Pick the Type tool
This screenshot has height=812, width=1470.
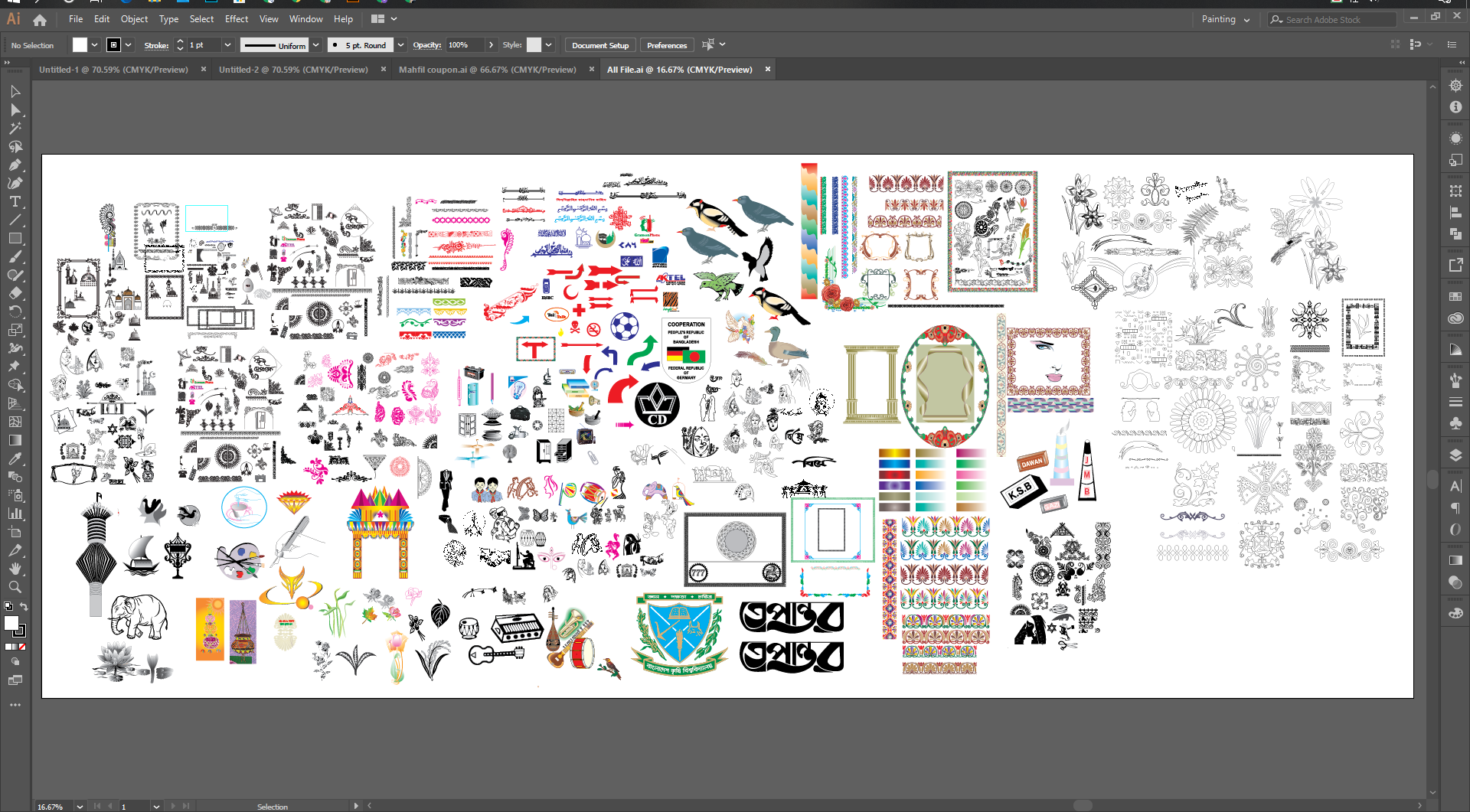[15, 202]
